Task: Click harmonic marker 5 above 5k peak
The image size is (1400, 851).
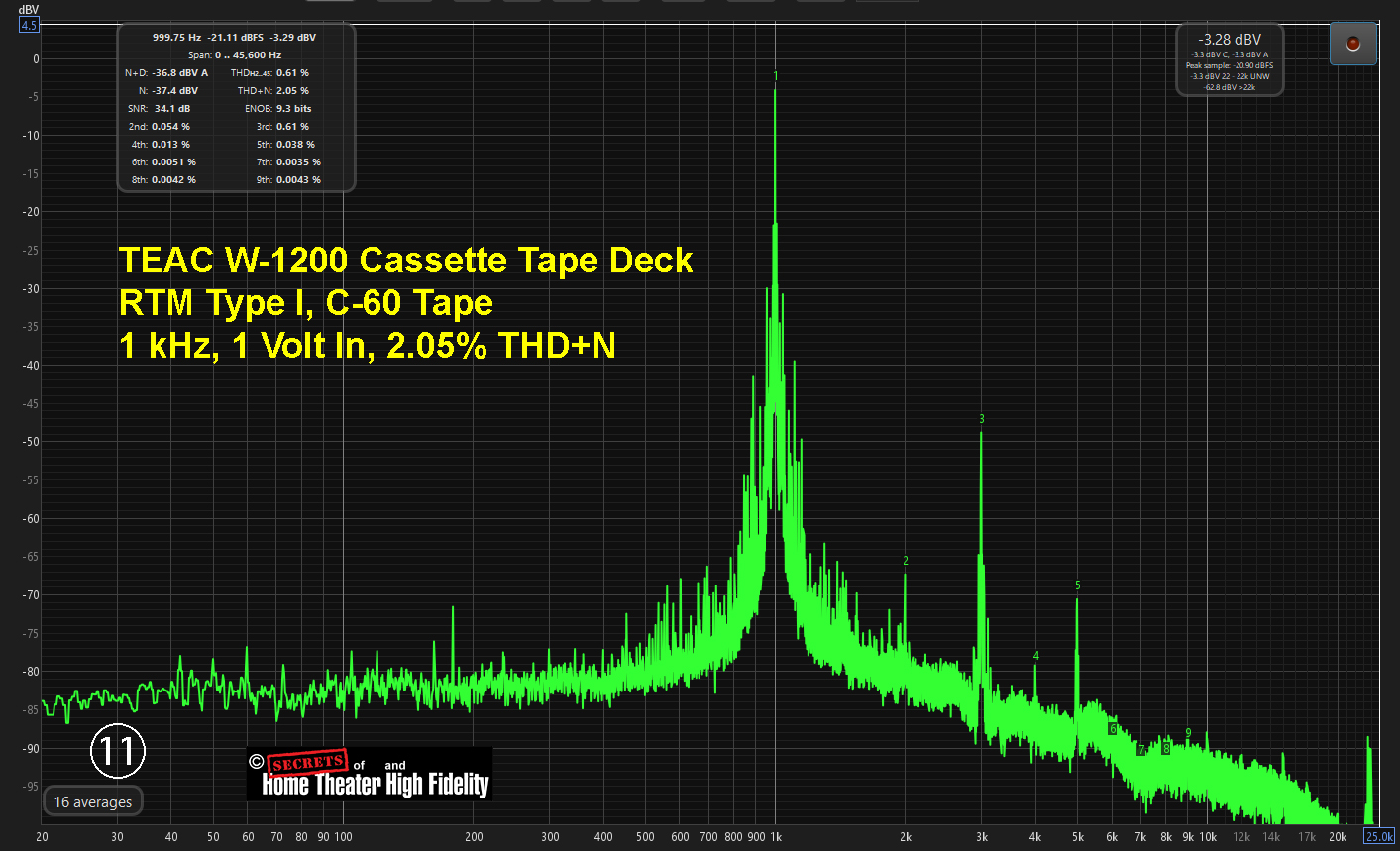Action: coord(1078,585)
